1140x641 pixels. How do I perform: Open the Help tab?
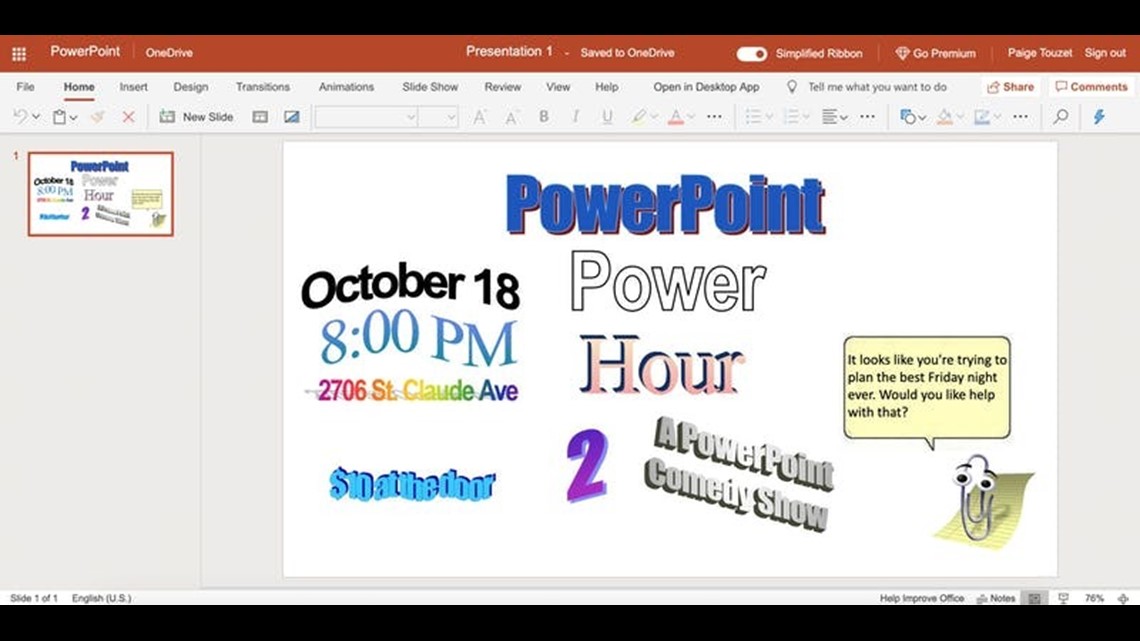tap(607, 86)
